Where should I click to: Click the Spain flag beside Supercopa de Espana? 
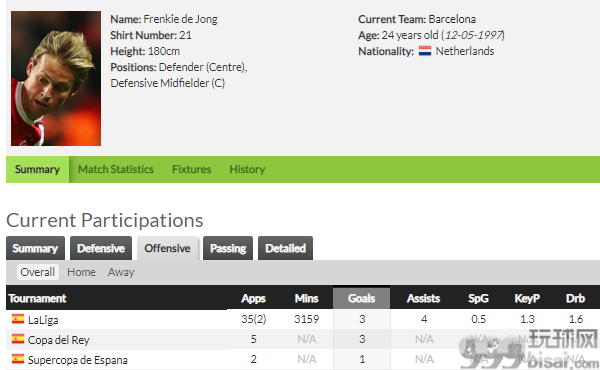pos(18,359)
